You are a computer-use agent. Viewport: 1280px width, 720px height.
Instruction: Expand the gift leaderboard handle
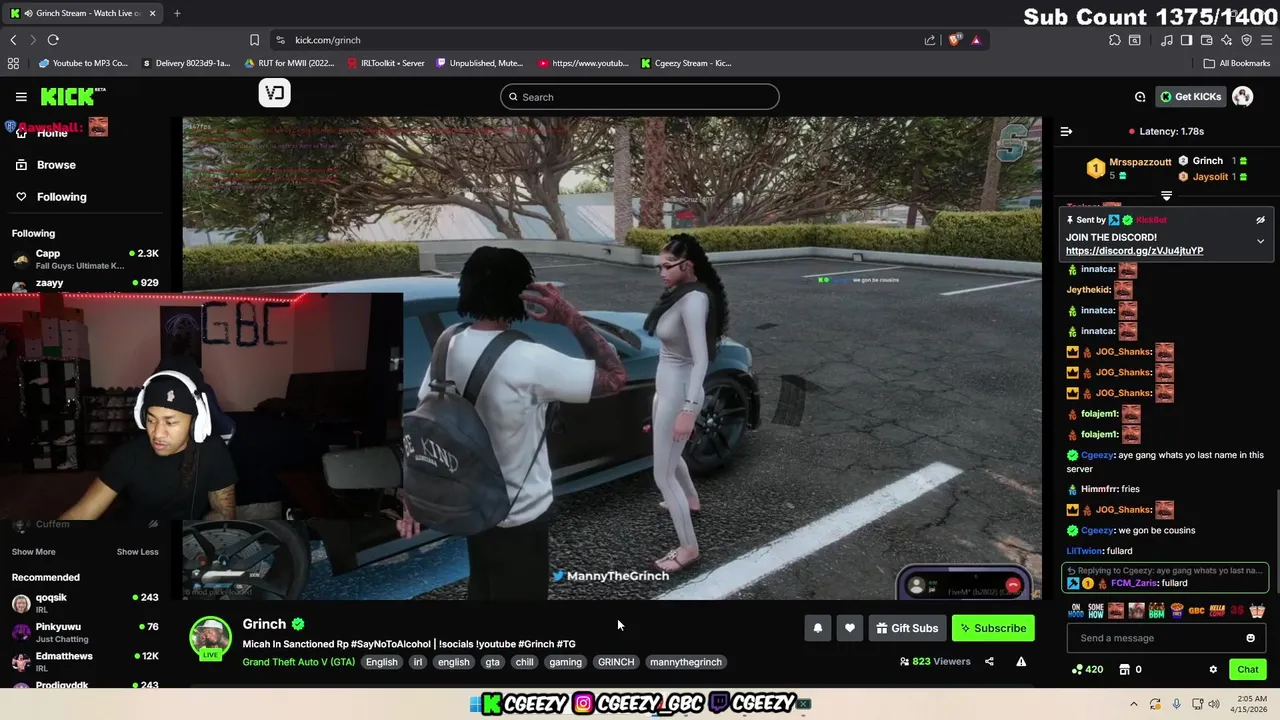tap(1166, 196)
